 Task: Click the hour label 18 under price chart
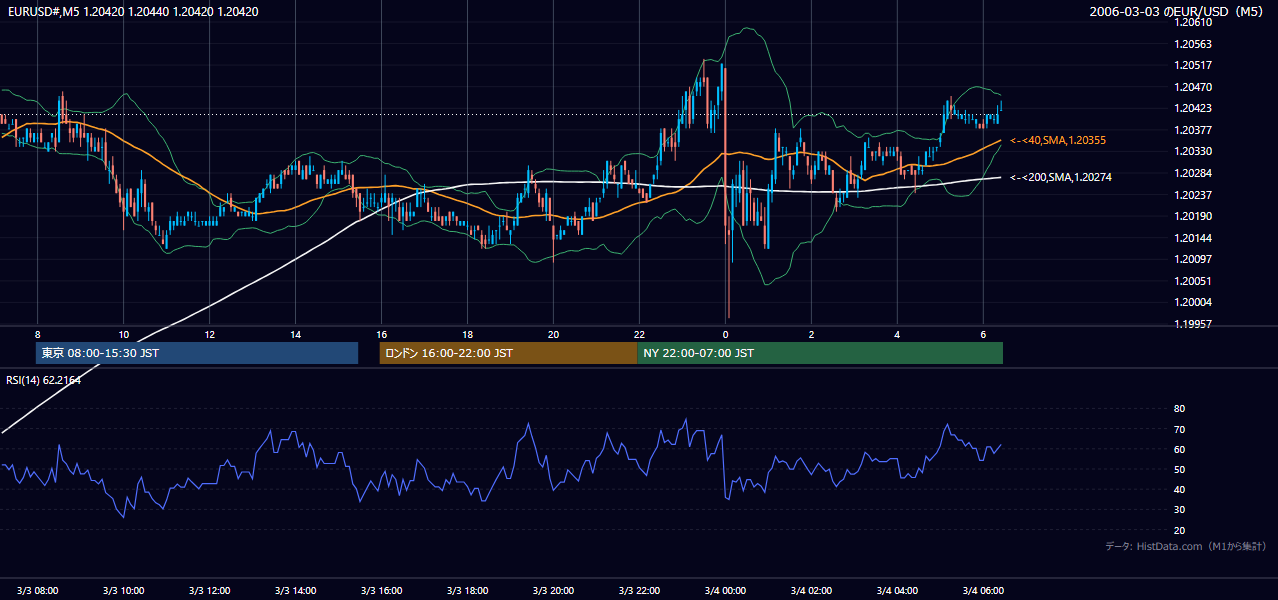coord(467,334)
